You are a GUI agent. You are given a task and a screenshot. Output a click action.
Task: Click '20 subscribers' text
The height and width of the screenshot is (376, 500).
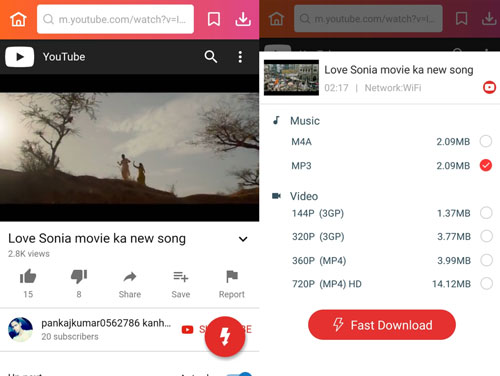pyautogui.click(x=70, y=337)
